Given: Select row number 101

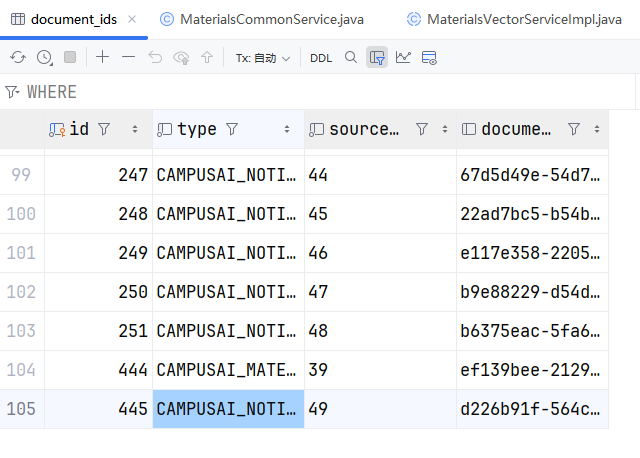Looking at the screenshot, I should coord(22,253).
